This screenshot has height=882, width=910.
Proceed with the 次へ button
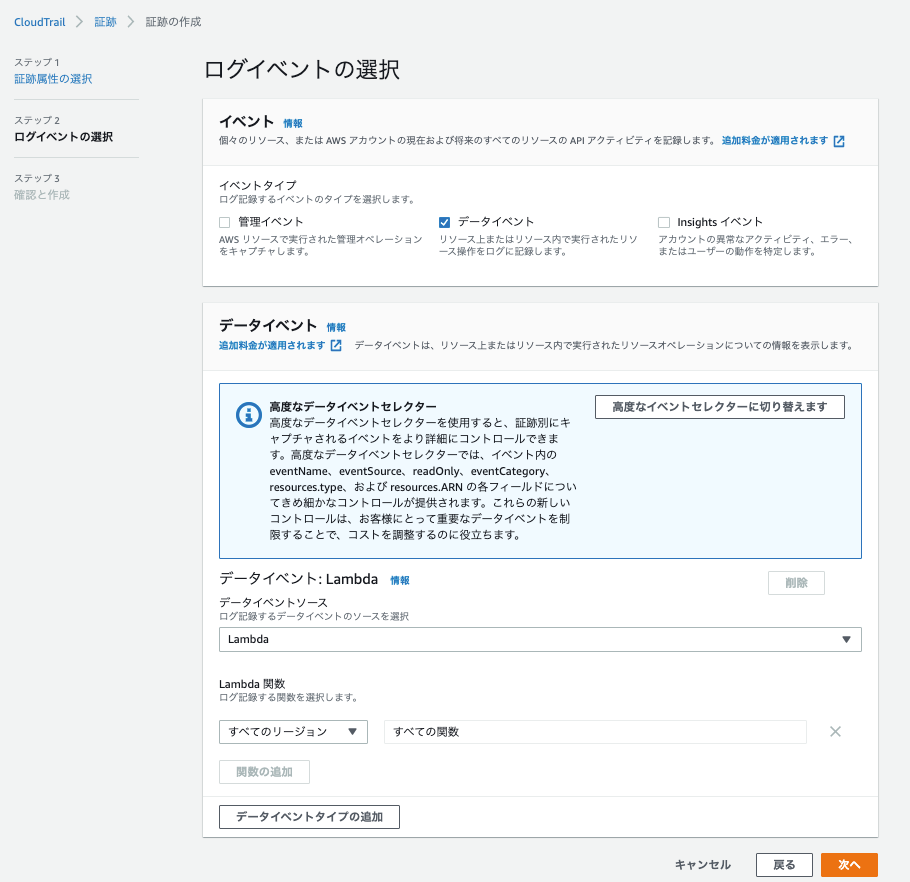click(848, 865)
